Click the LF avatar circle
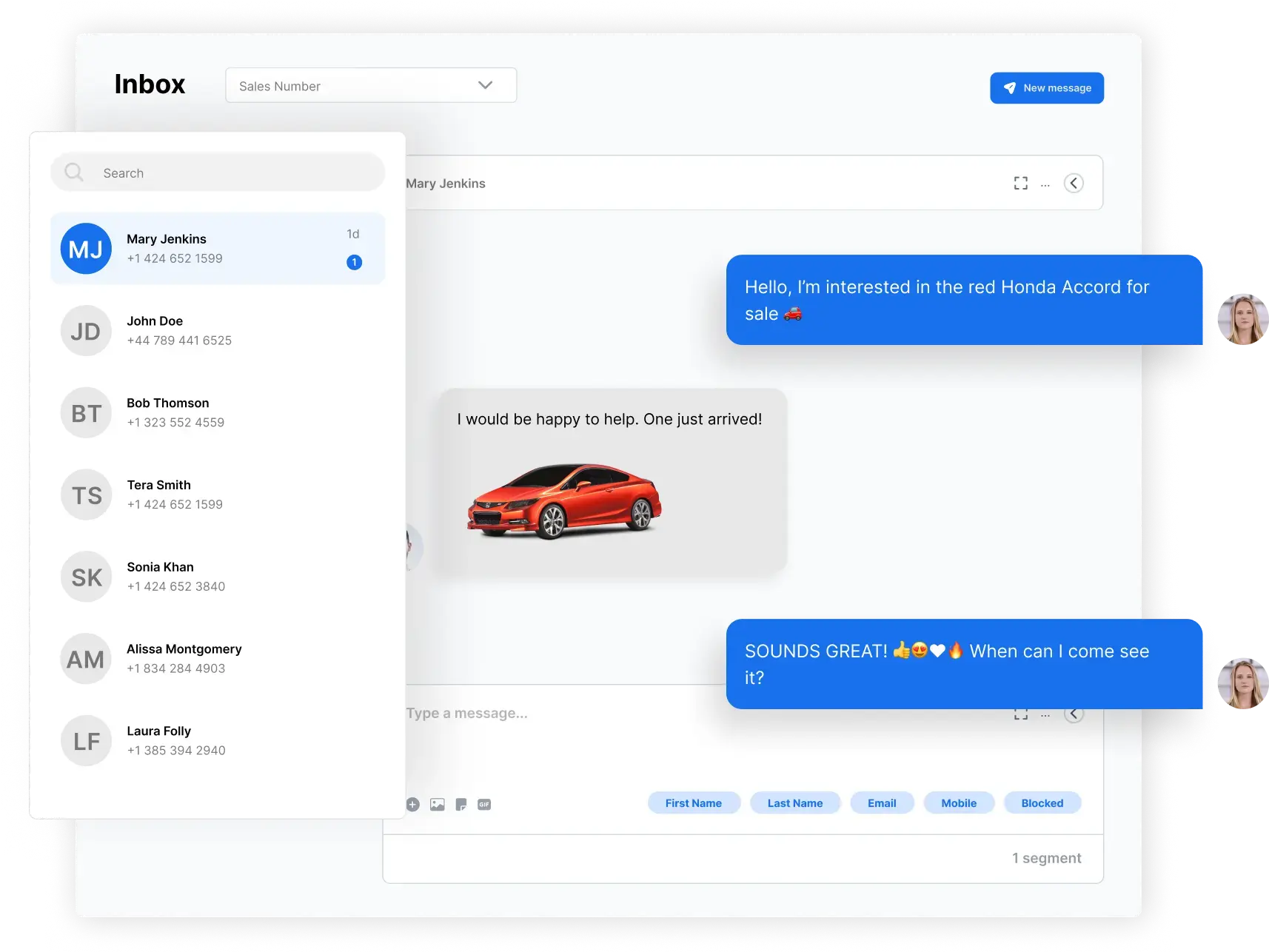1269x952 pixels. (x=86, y=741)
